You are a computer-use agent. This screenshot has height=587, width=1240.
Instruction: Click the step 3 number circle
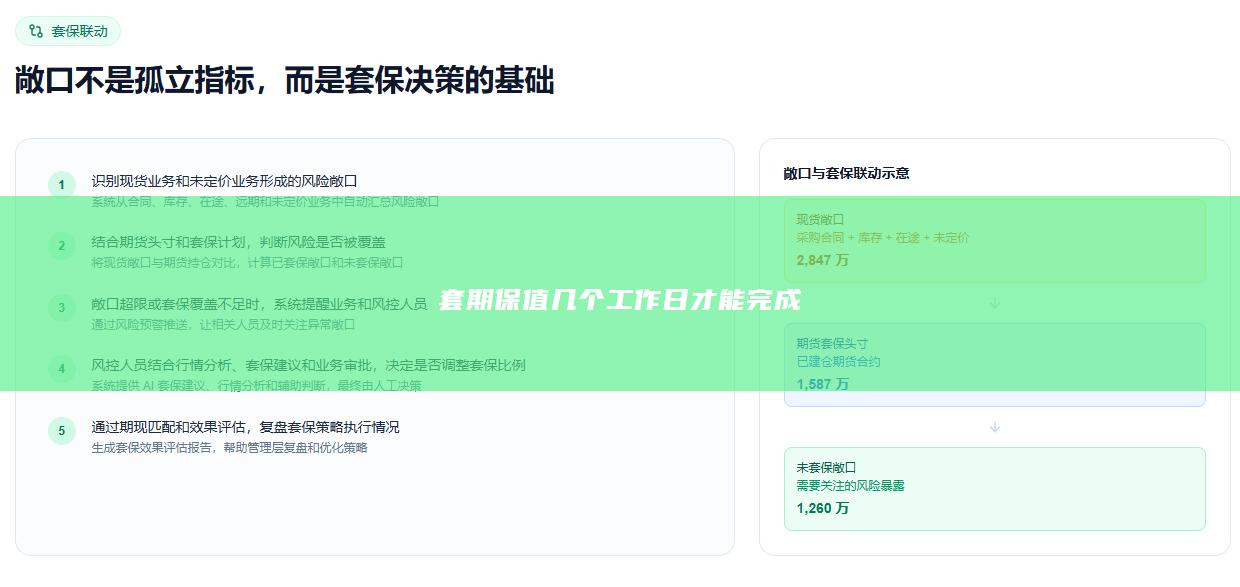click(61, 308)
